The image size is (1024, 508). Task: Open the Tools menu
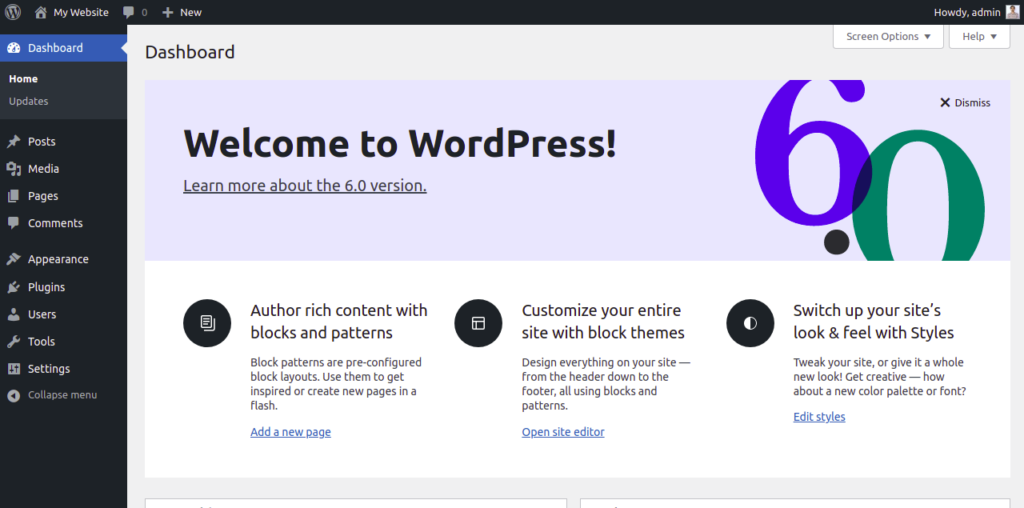(63, 341)
